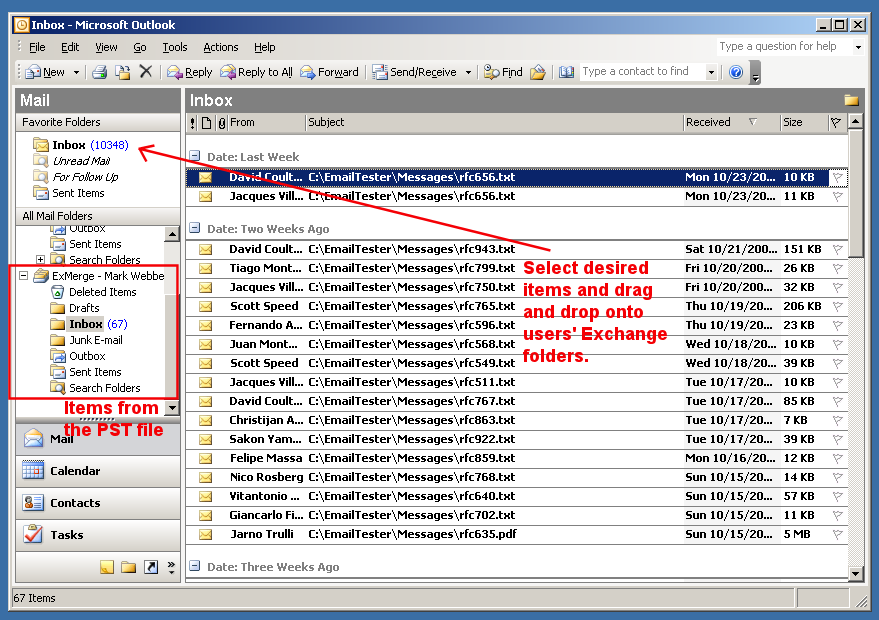The height and width of the screenshot is (620, 879).
Task: Click the Find button
Action: click(x=503, y=72)
